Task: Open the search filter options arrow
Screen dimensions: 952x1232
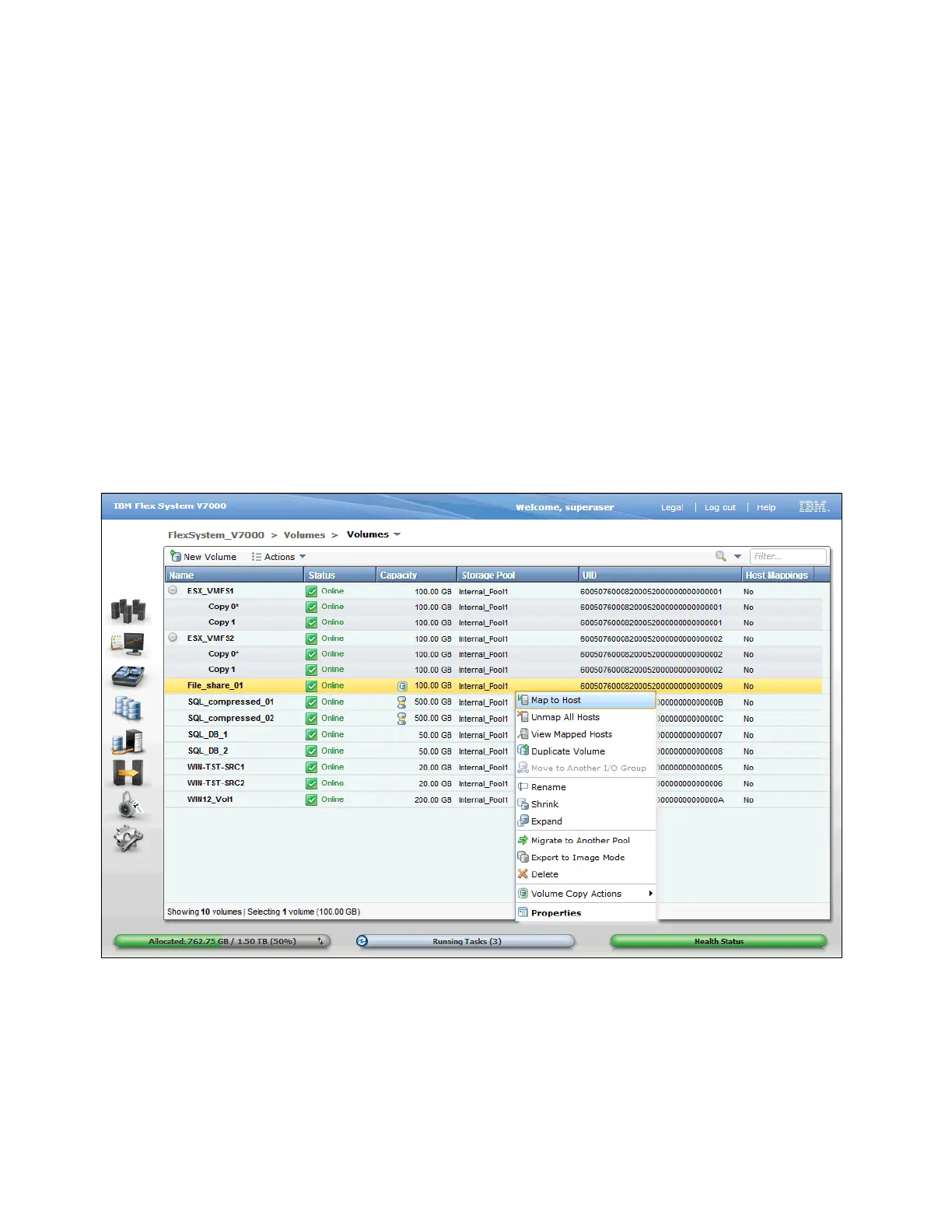Action: coord(737,557)
